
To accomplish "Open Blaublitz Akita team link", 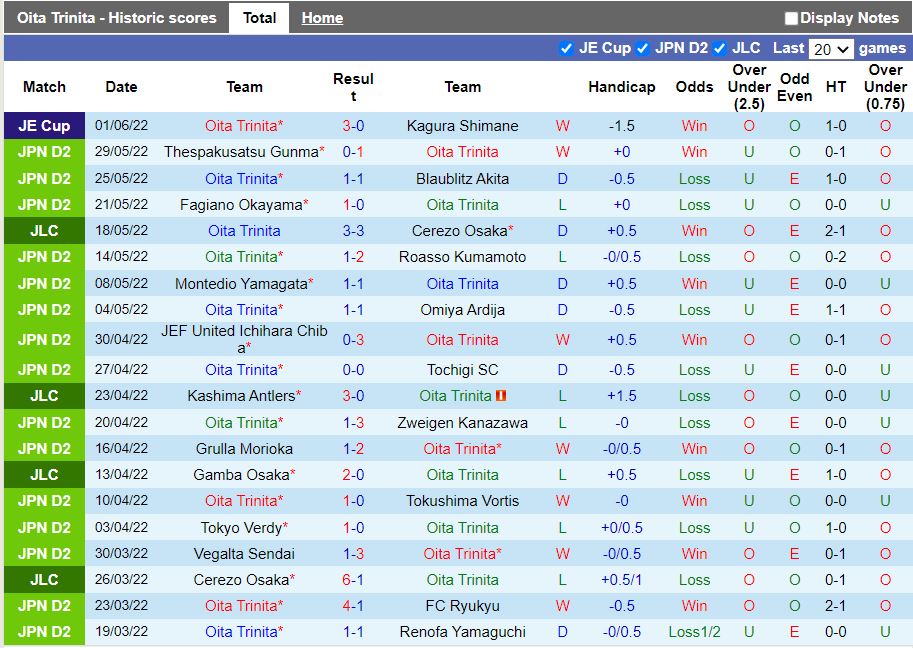I will 462,179.
